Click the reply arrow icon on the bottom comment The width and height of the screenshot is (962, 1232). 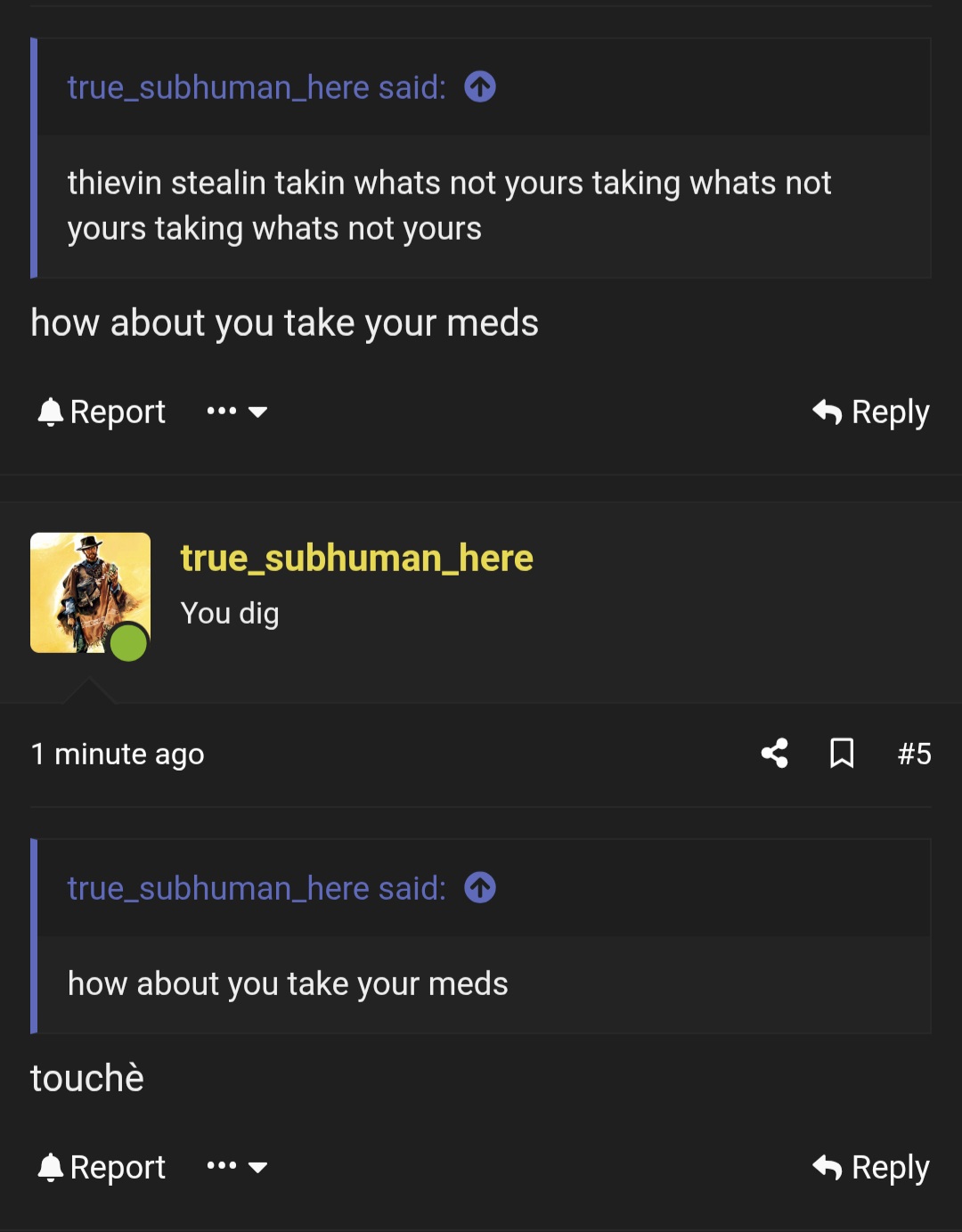(x=827, y=1167)
